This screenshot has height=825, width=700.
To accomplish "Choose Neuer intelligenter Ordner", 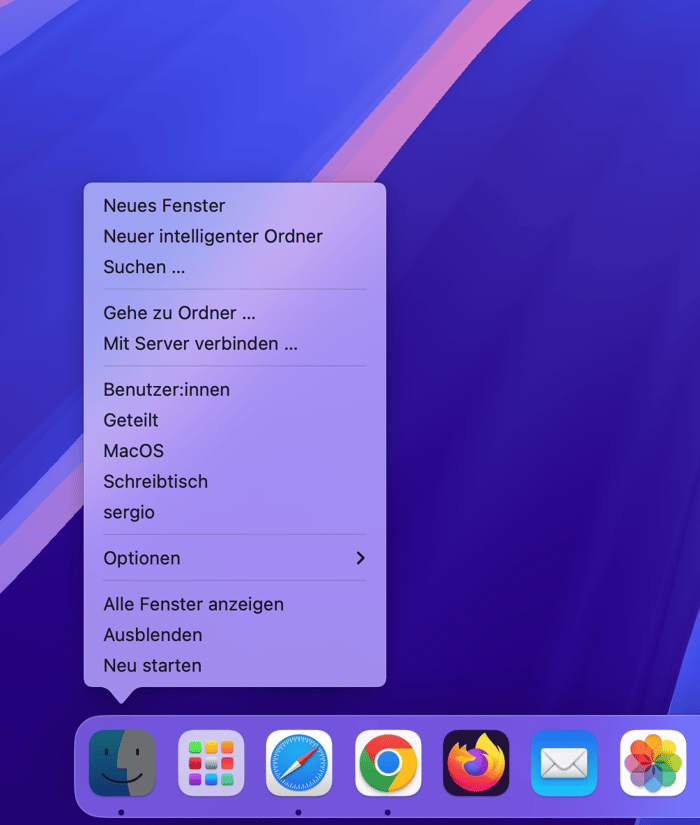I will tap(213, 237).
